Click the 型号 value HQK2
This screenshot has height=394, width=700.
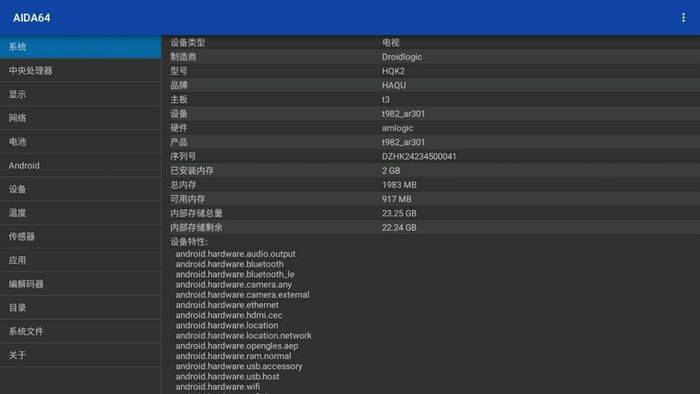393,71
